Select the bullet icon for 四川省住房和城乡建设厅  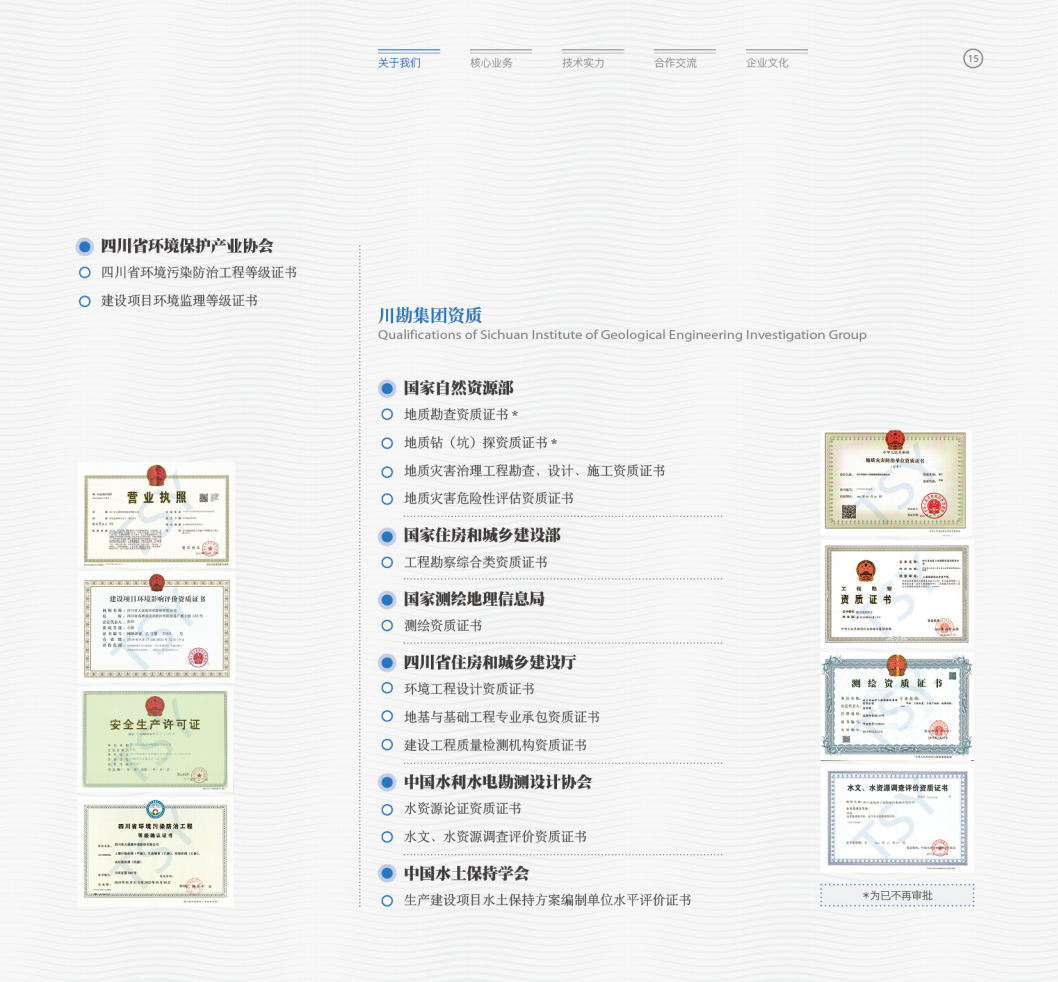coord(387,662)
